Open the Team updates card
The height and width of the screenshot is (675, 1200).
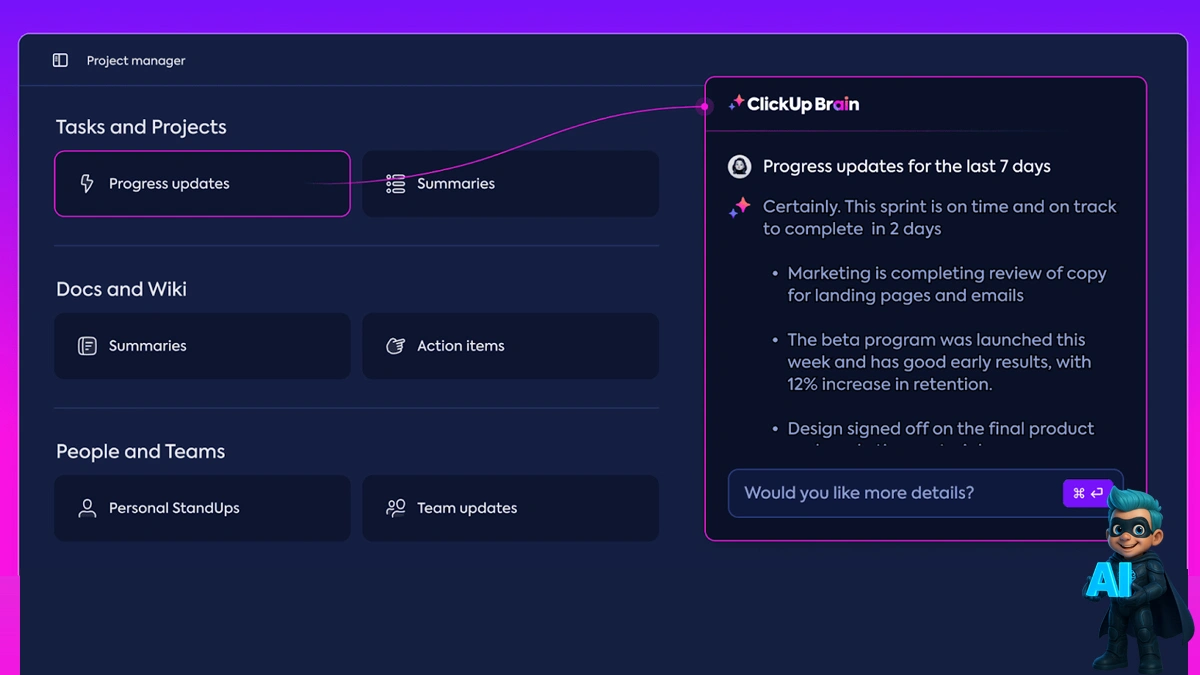(x=510, y=508)
